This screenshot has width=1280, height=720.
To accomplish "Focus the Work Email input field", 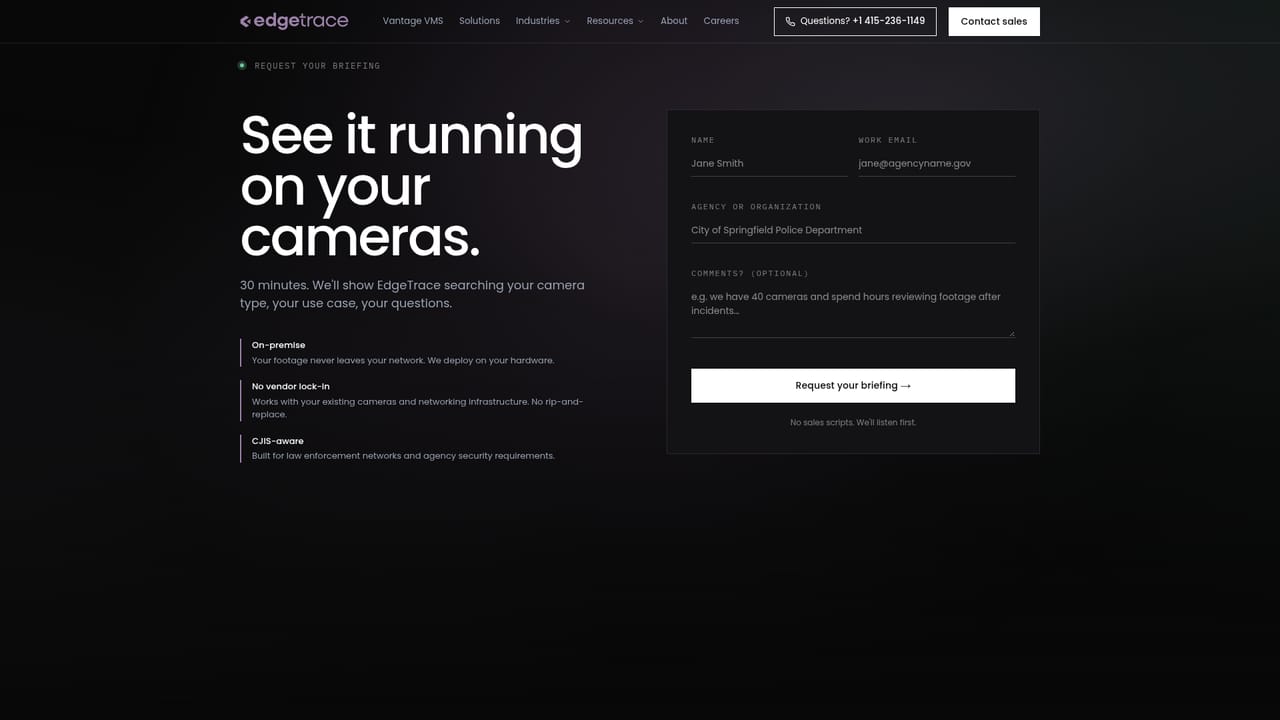I will (x=936, y=163).
